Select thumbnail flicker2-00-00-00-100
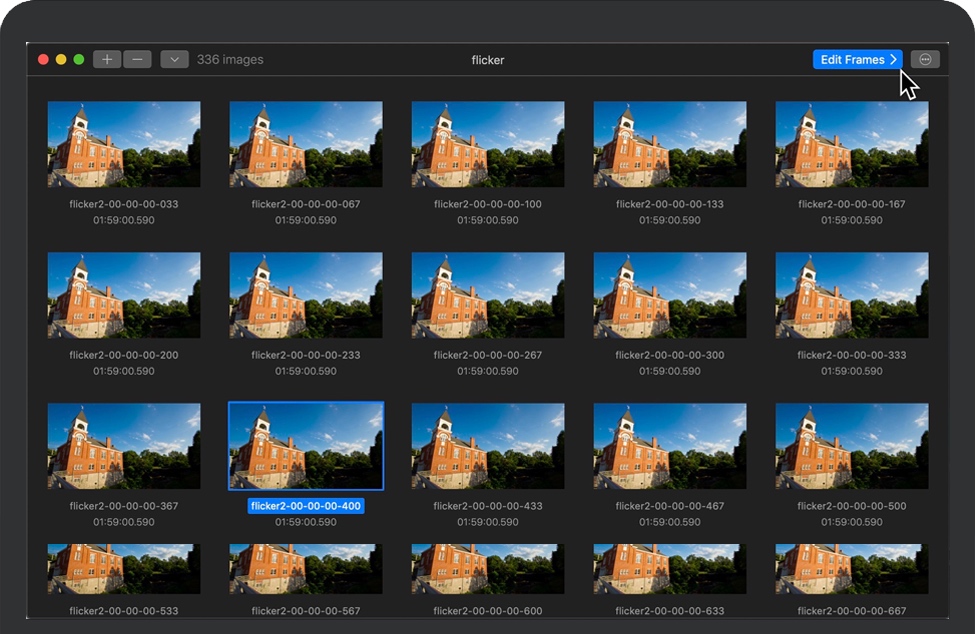This screenshot has height=634, width=975. (x=488, y=144)
